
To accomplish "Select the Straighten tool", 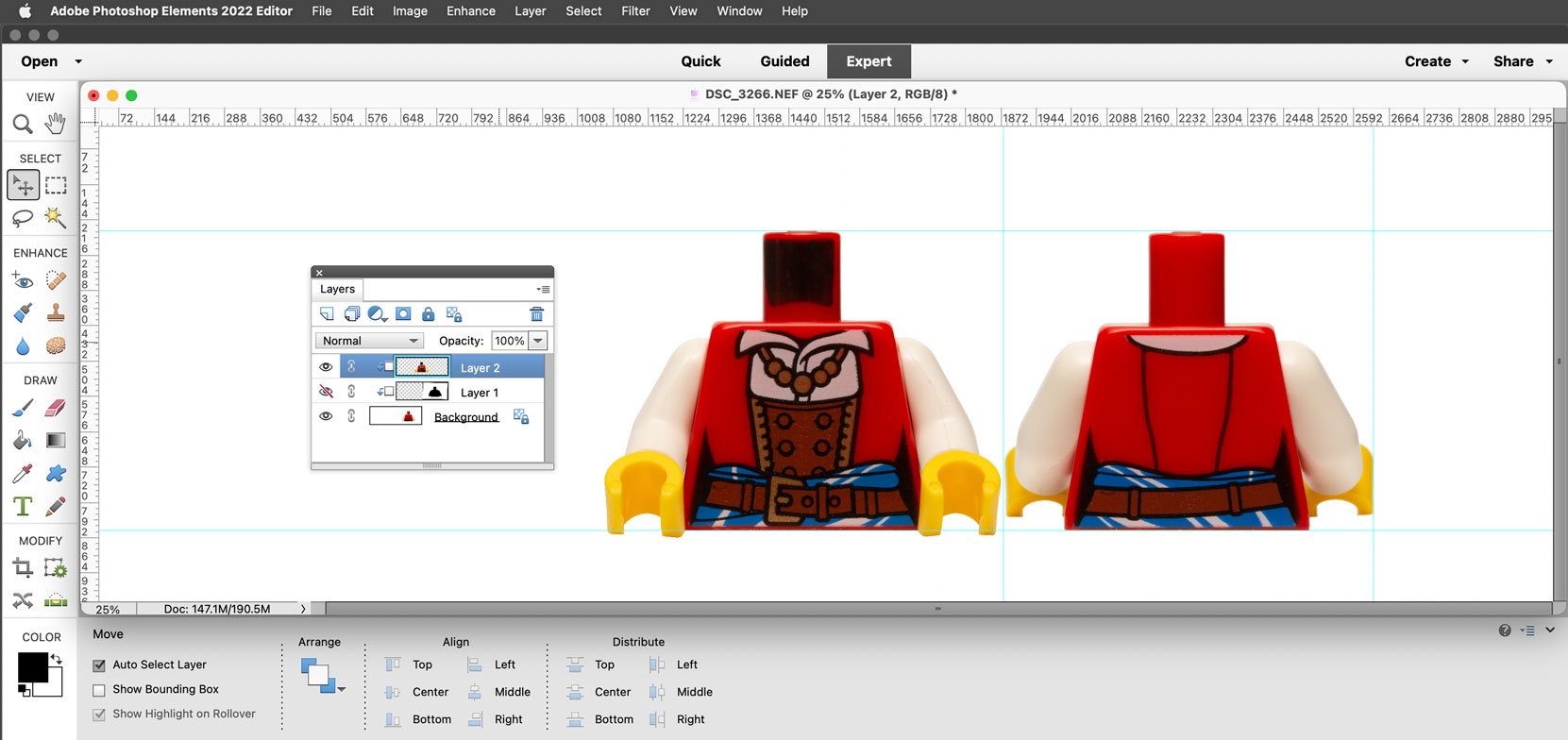I will click(56, 600).
